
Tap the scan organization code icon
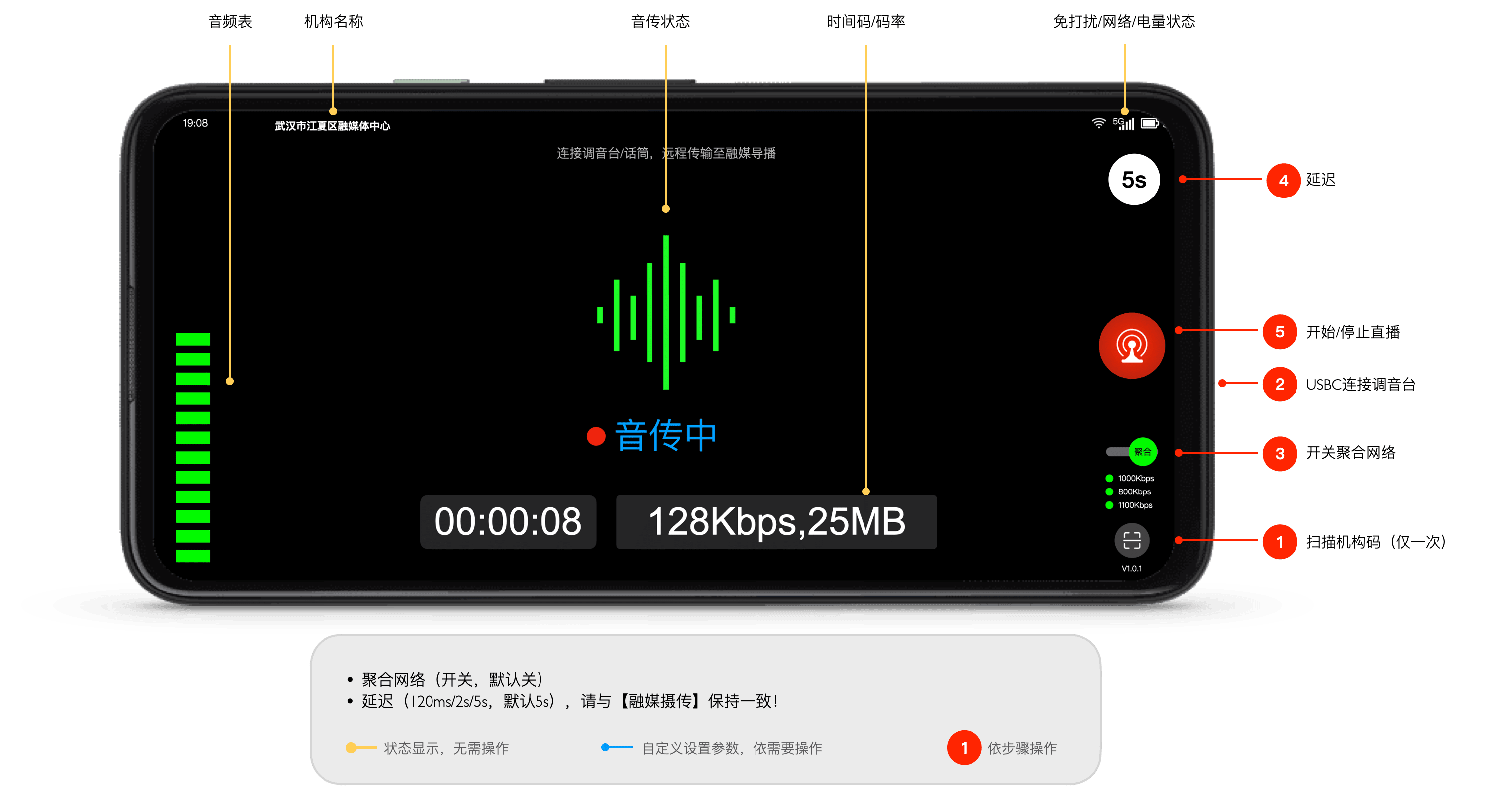click(x=1131, y=540)
